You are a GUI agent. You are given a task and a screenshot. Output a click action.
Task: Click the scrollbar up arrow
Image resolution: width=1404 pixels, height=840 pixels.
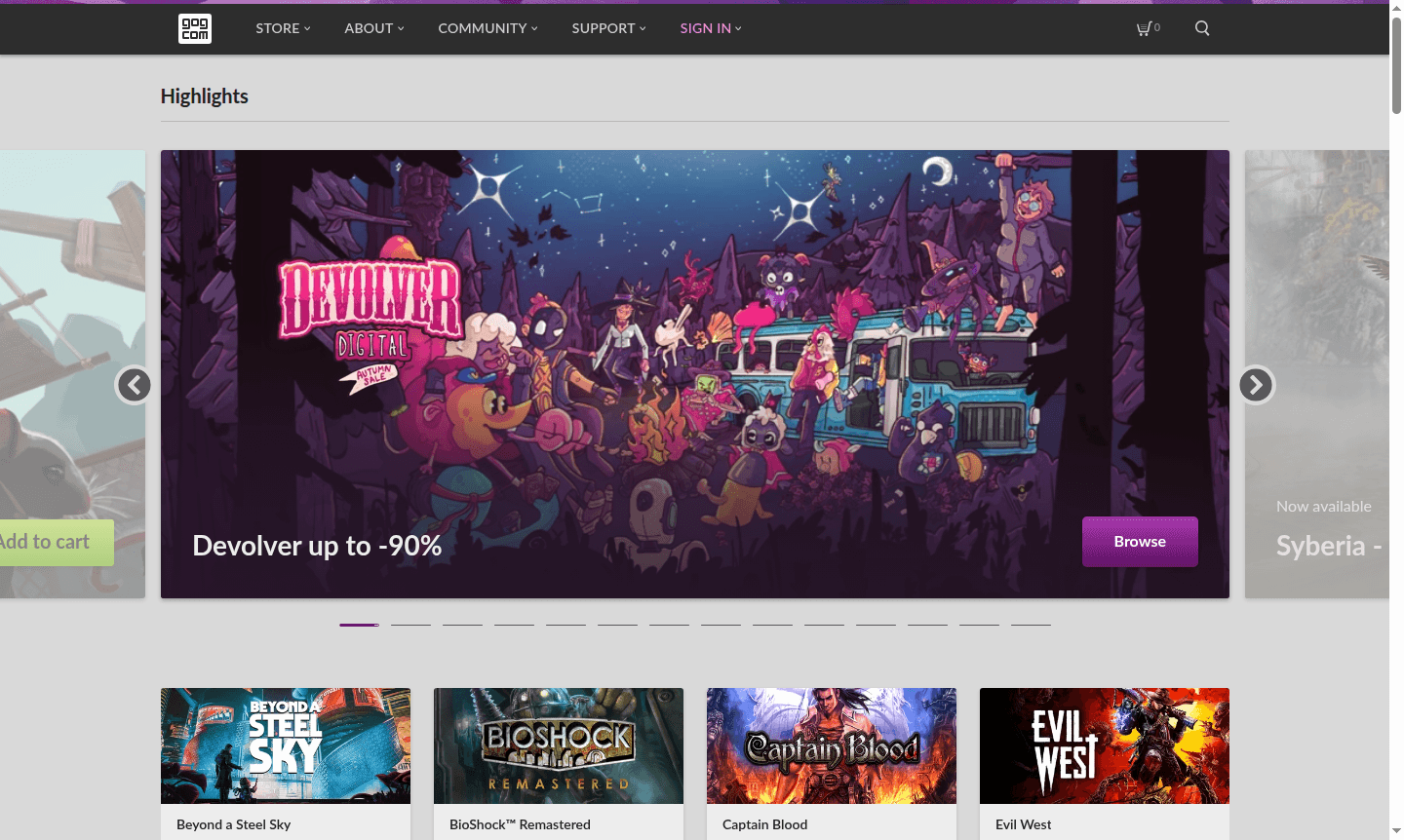(x=1396, y=8)
